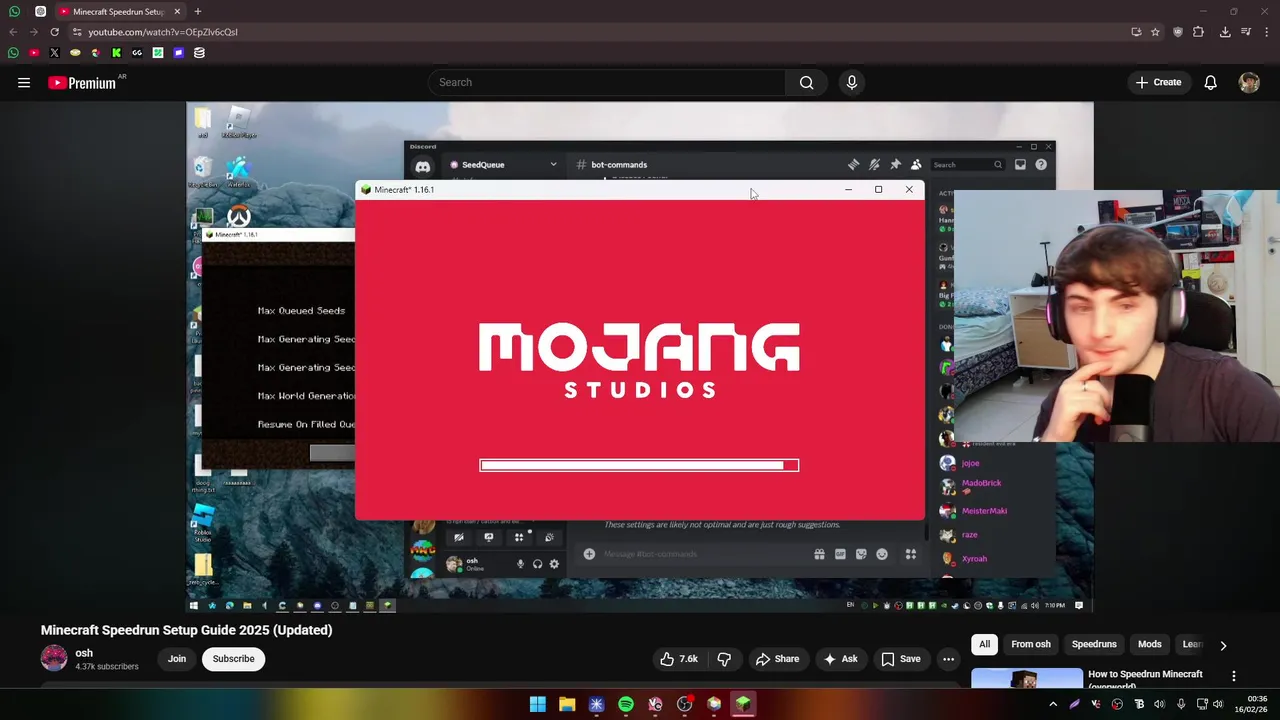This screenshot has height=720, width=1280.
Task: Mute microphone in Discord user panel
Action: [x=520, y=564]
